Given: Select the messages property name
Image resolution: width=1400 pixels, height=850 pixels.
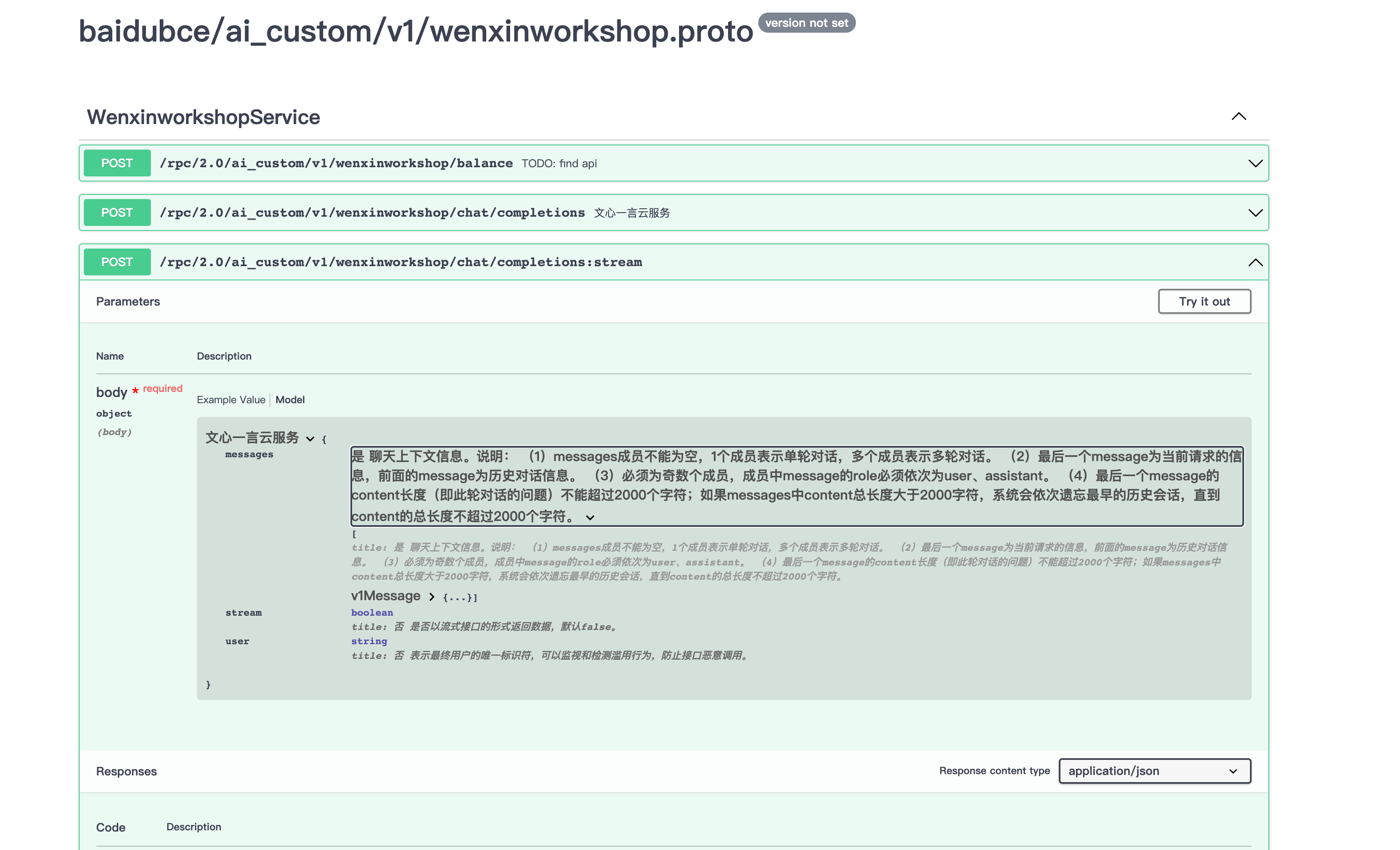Looking at the screenshot, I should [249, 454].
